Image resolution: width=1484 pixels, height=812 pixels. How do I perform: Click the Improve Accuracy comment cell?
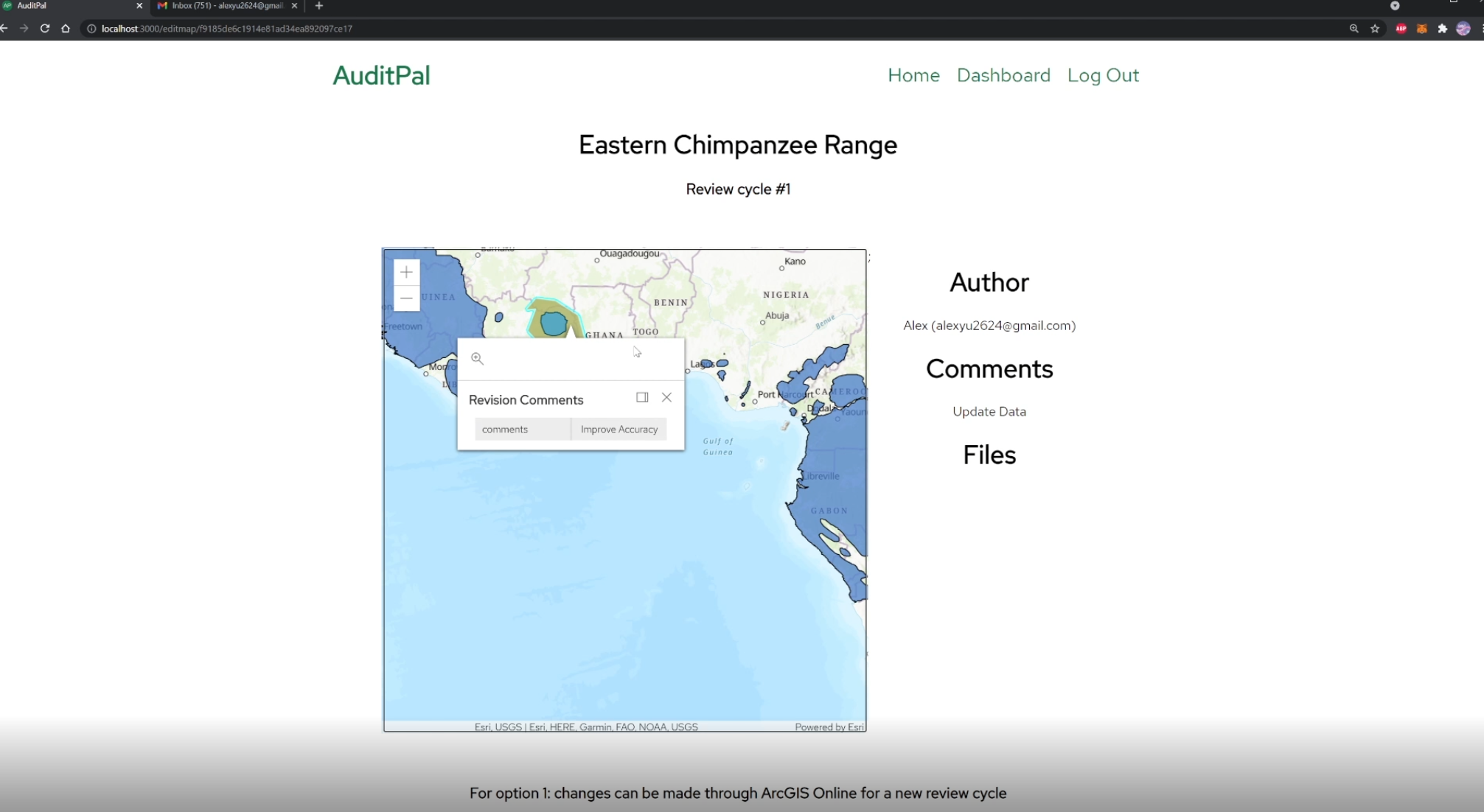(619, 430)
